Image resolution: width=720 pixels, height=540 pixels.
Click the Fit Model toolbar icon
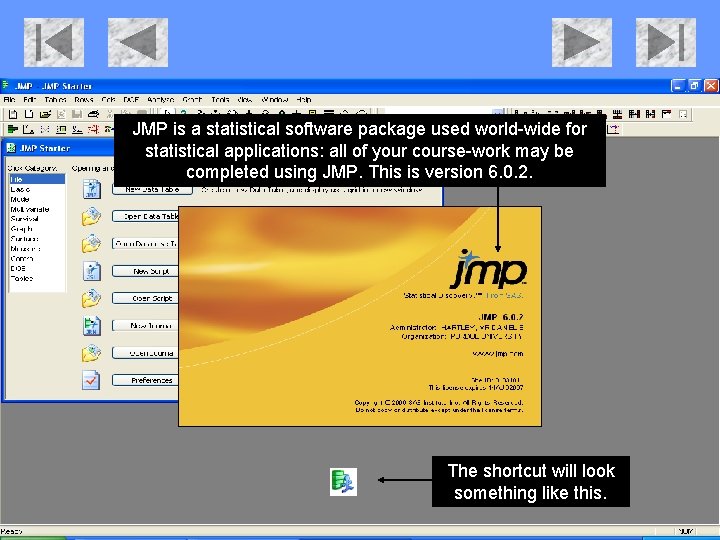(61, 129)
